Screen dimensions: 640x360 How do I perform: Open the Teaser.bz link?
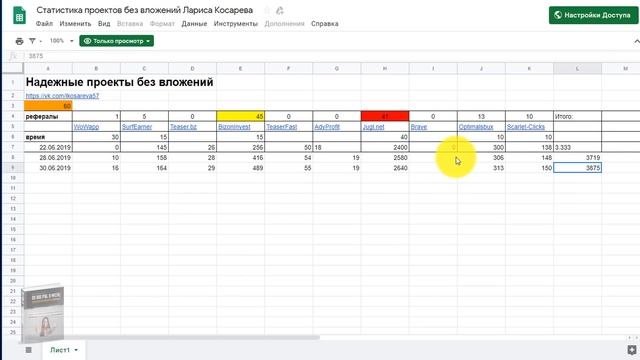[x=183, y=127]
